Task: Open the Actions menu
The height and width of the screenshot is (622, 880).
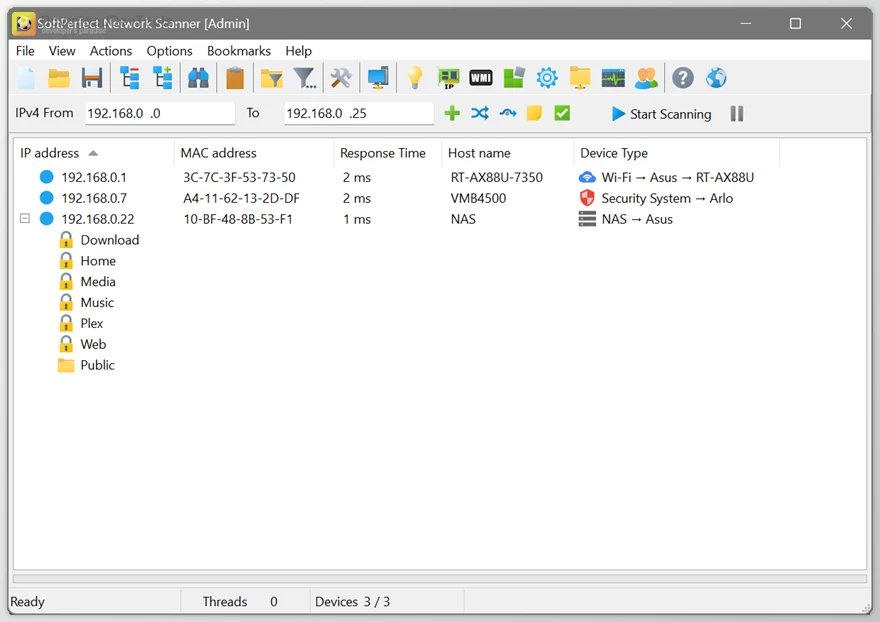Action: (x=111, y=51)
